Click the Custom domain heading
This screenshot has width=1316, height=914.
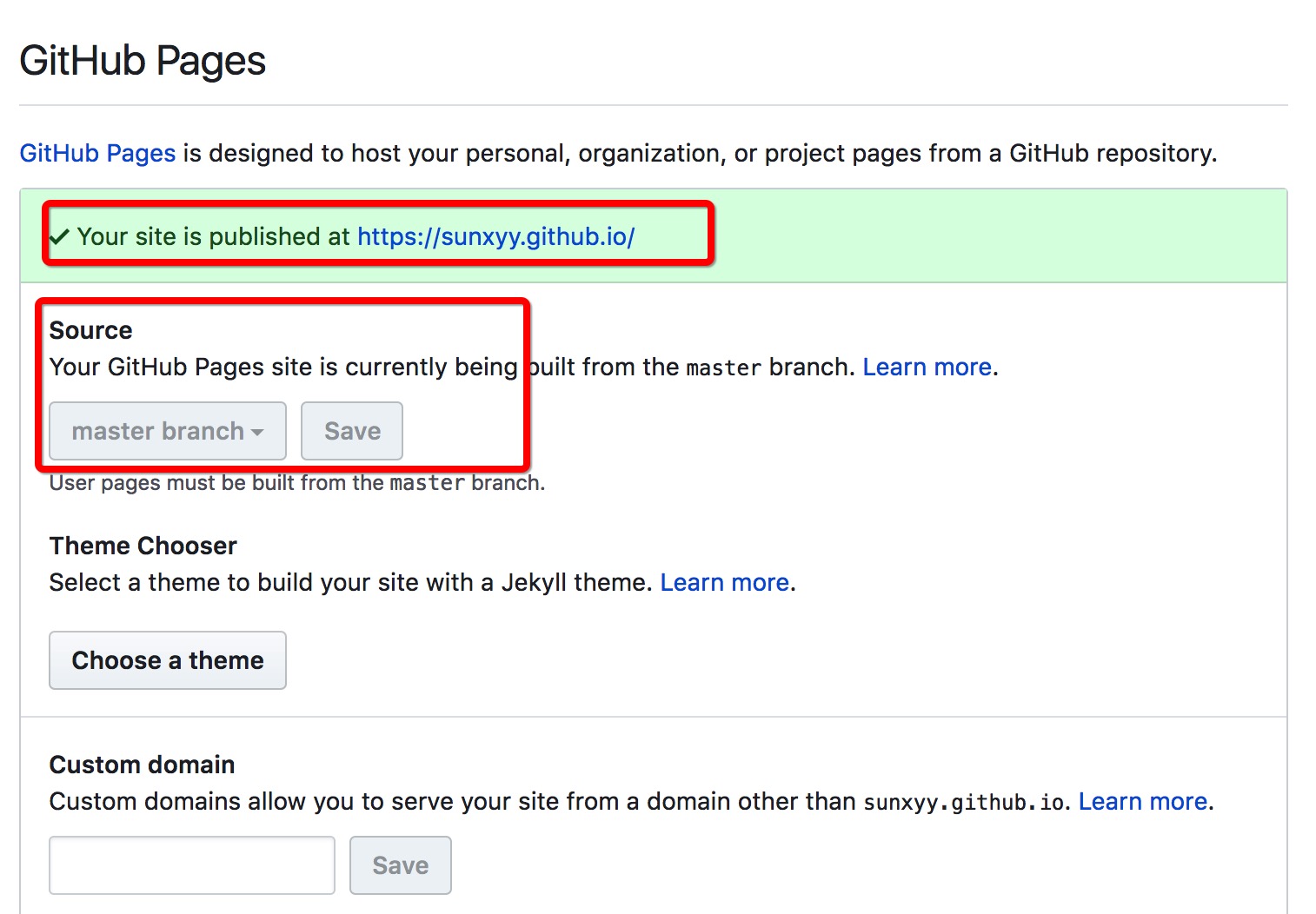[142, 765]
